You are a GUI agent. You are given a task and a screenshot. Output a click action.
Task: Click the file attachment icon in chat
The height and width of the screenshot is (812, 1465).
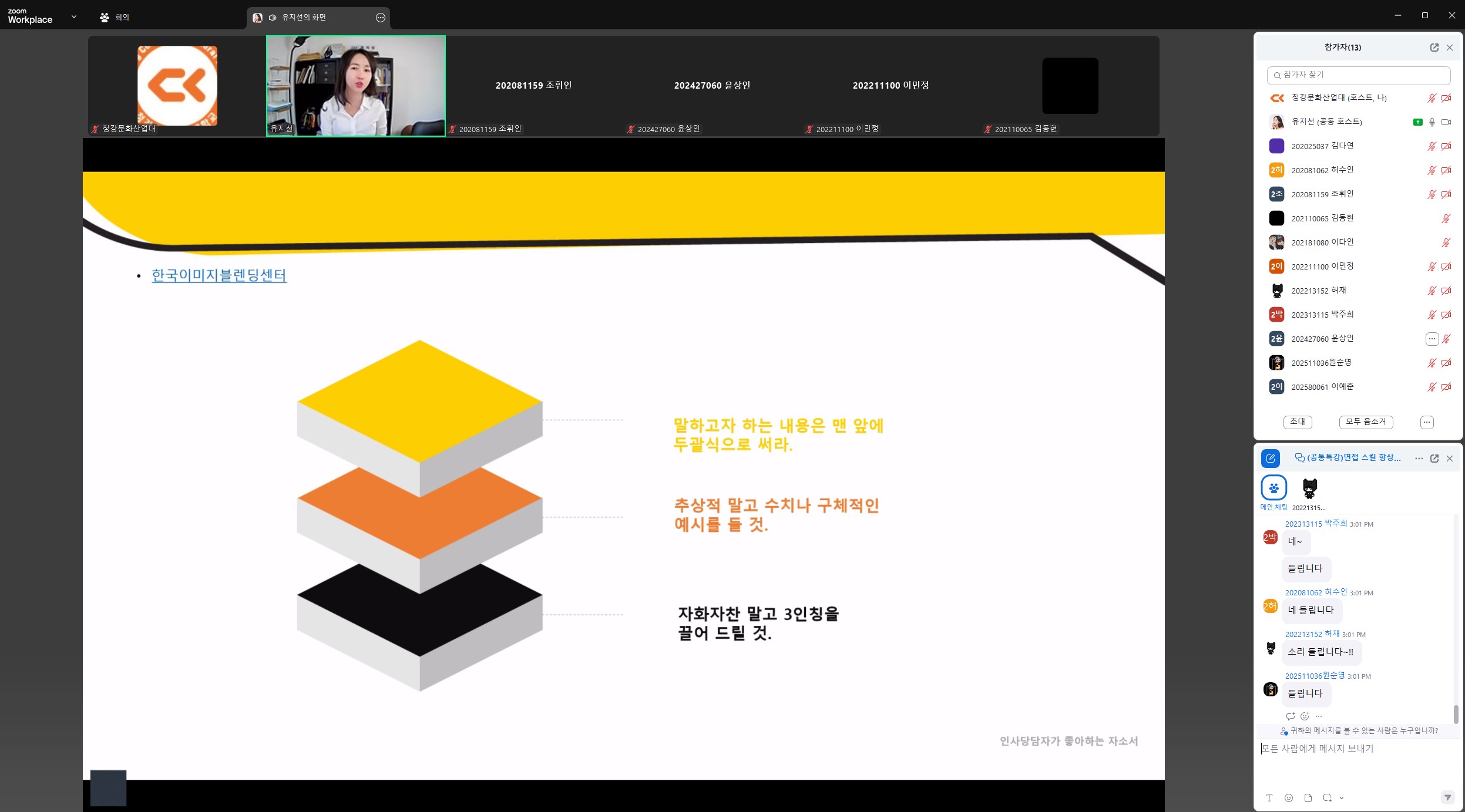pyautogui.click(x=1308, y=798)
